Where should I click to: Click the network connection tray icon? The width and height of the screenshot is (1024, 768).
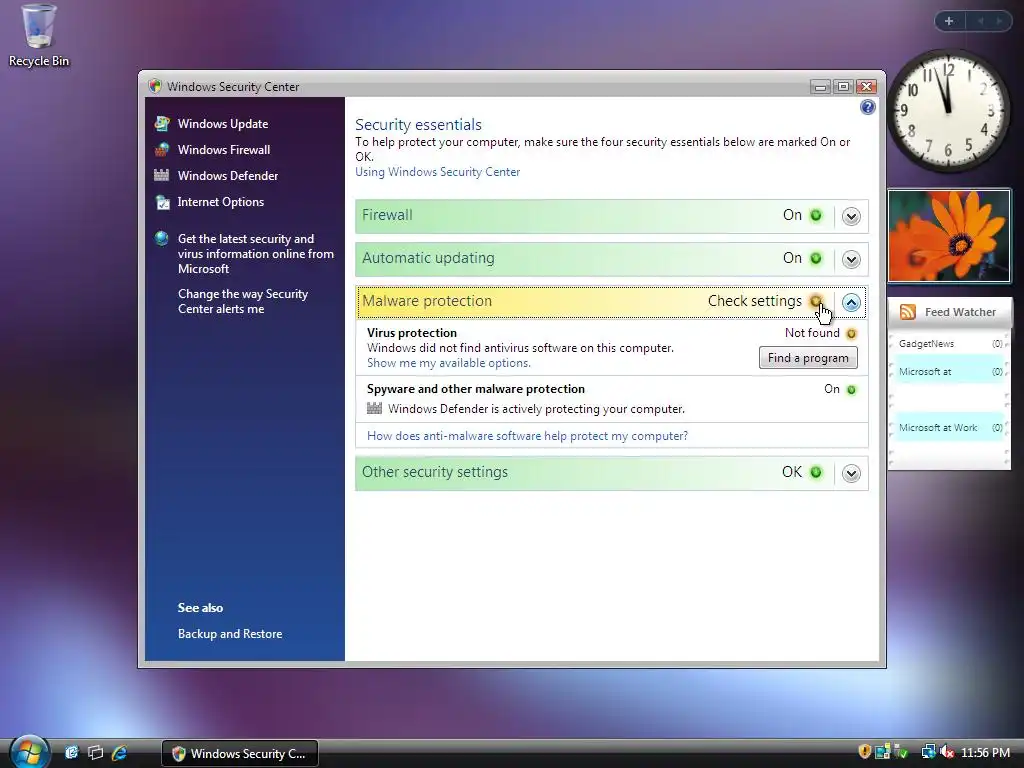point(928,752)
